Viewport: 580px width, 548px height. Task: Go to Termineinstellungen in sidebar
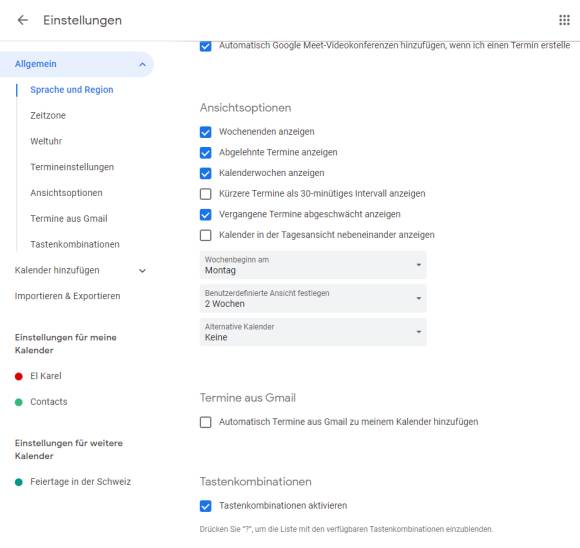tap(72, 167)
